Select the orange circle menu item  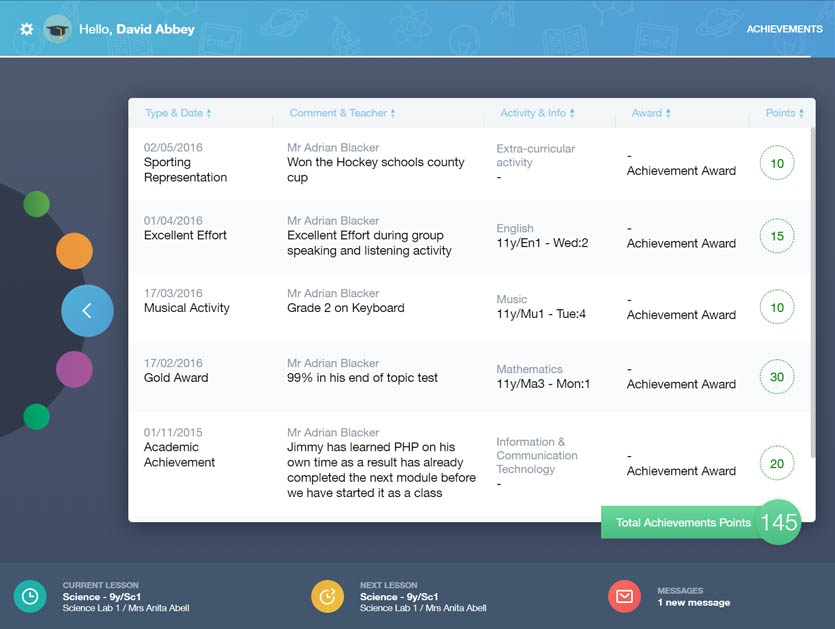74,251
